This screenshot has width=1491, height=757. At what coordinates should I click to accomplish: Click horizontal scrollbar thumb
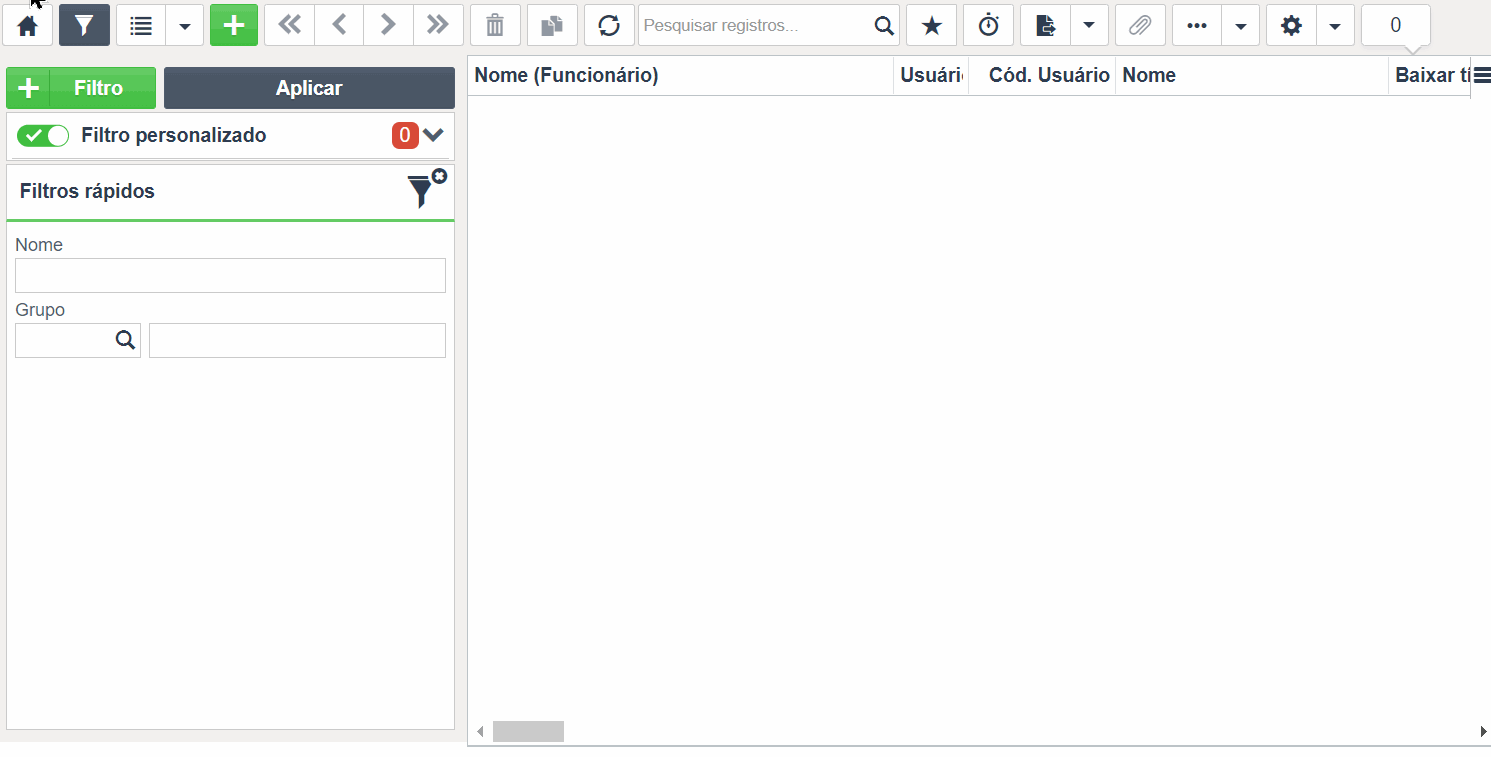coord(528,732)
